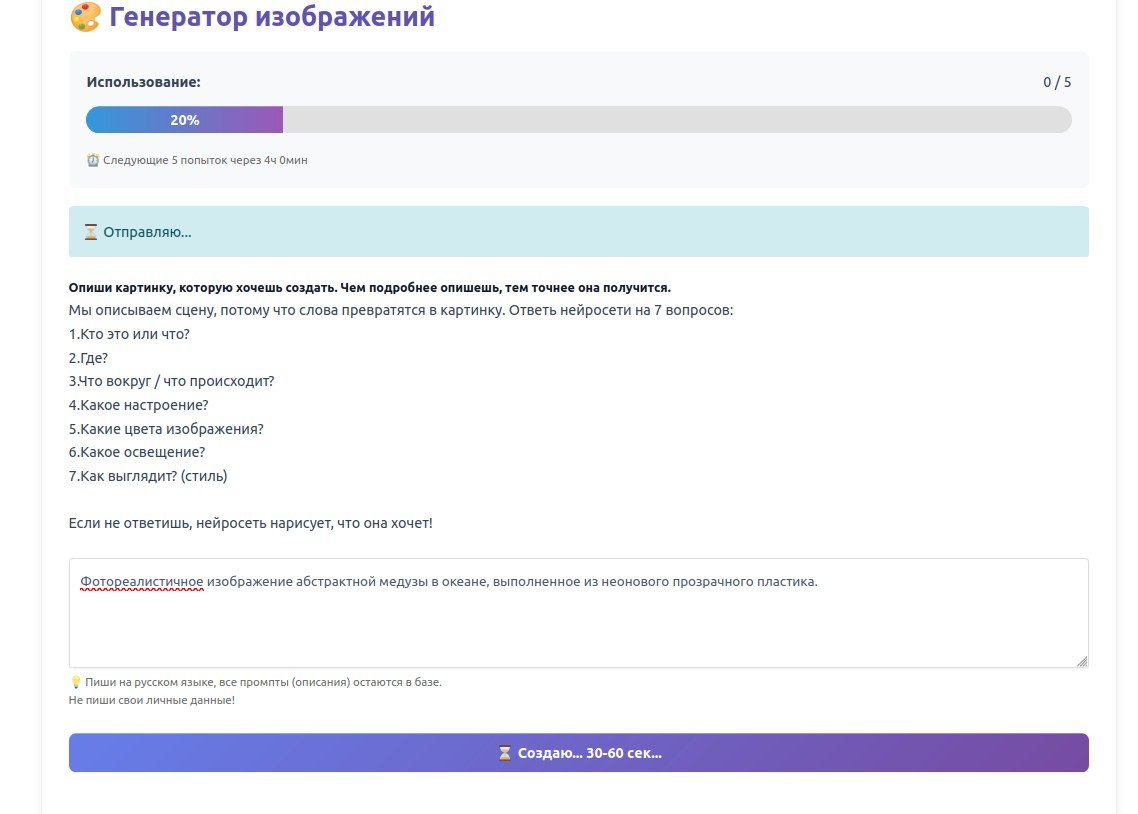Image resolution: width=1138 pixels, height=814 pixels.
Task: Click the lightbulb icon below the text area
Action: point(75,682)
